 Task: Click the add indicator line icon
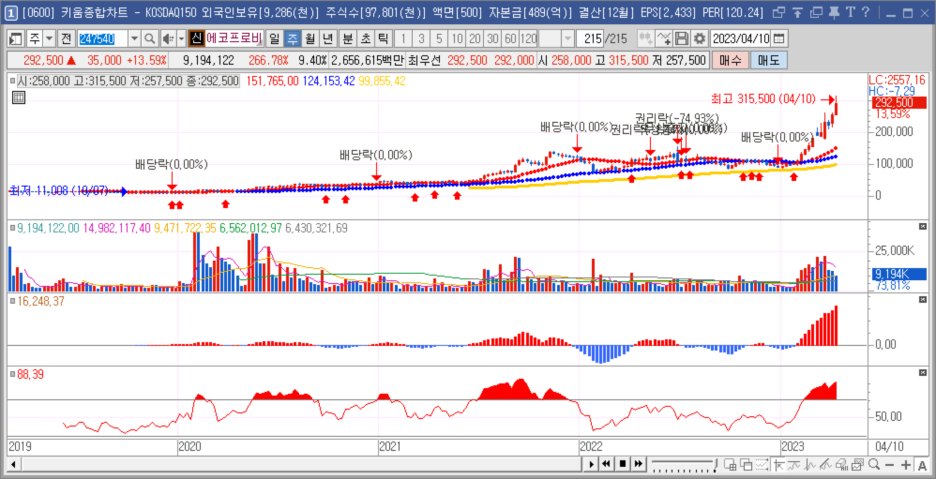[x=664, y=39]
